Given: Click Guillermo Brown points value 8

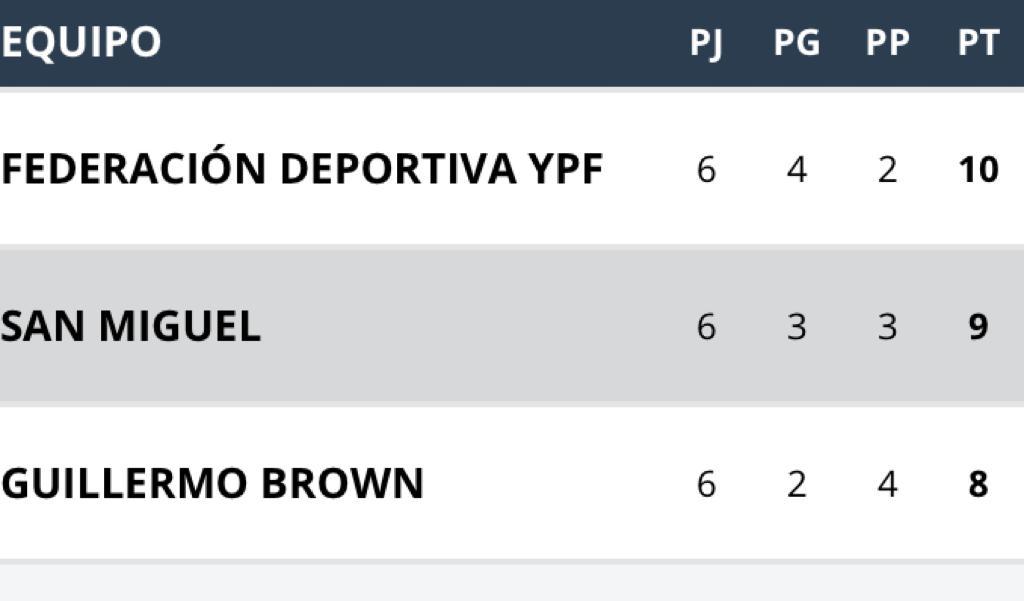Looking at the screenshot, I should (978, 484).
